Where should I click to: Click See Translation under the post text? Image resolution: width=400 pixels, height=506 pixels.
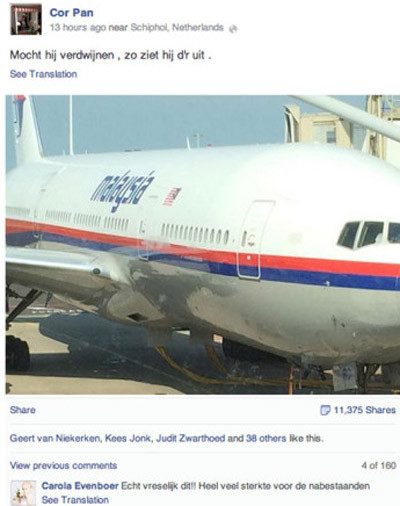tap(43, 74)
